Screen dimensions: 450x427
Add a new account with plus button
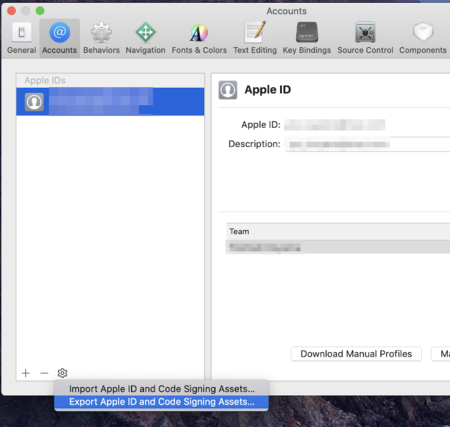(26, 373)
